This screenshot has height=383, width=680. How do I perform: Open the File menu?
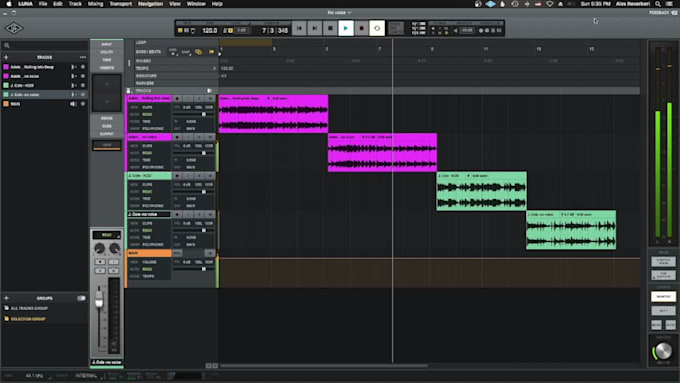[43, 4]
